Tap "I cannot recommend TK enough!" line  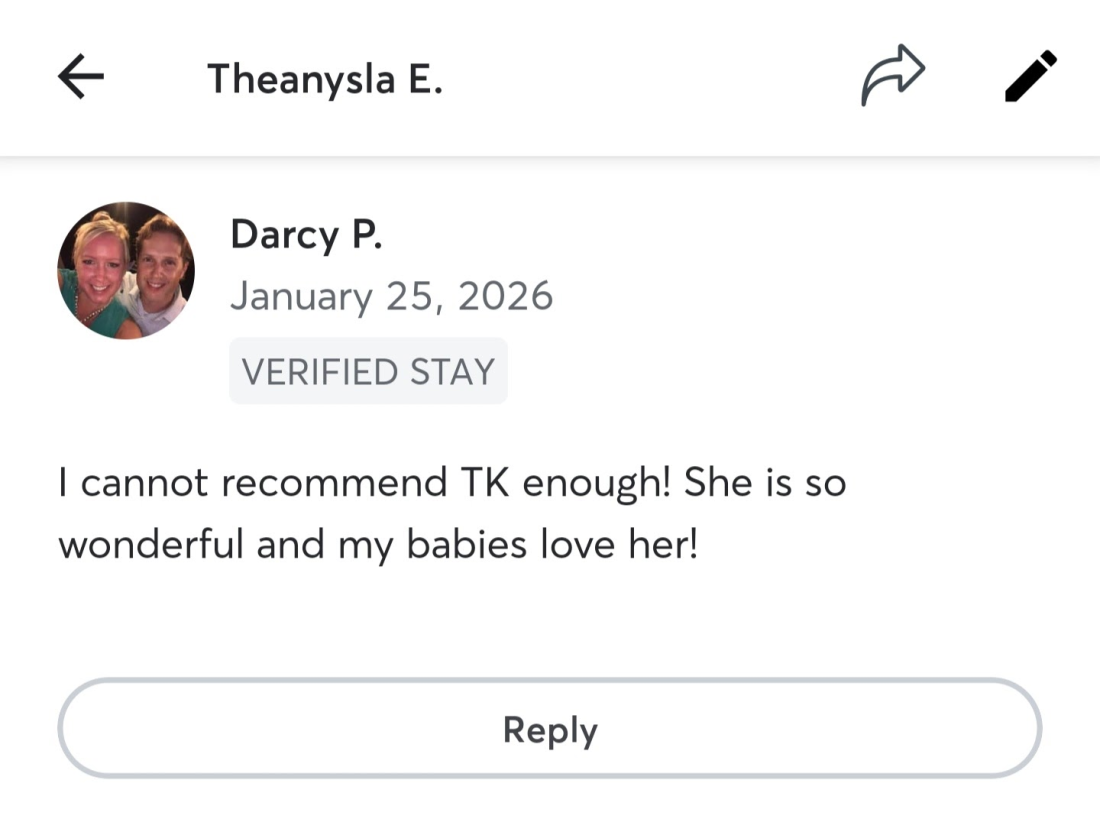pos(368,483)
